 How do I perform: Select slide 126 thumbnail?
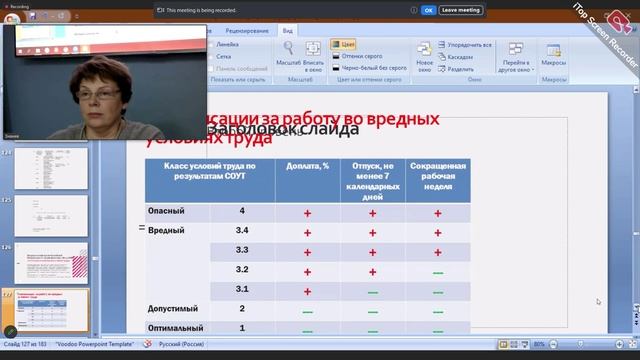[x=51, y=263]
